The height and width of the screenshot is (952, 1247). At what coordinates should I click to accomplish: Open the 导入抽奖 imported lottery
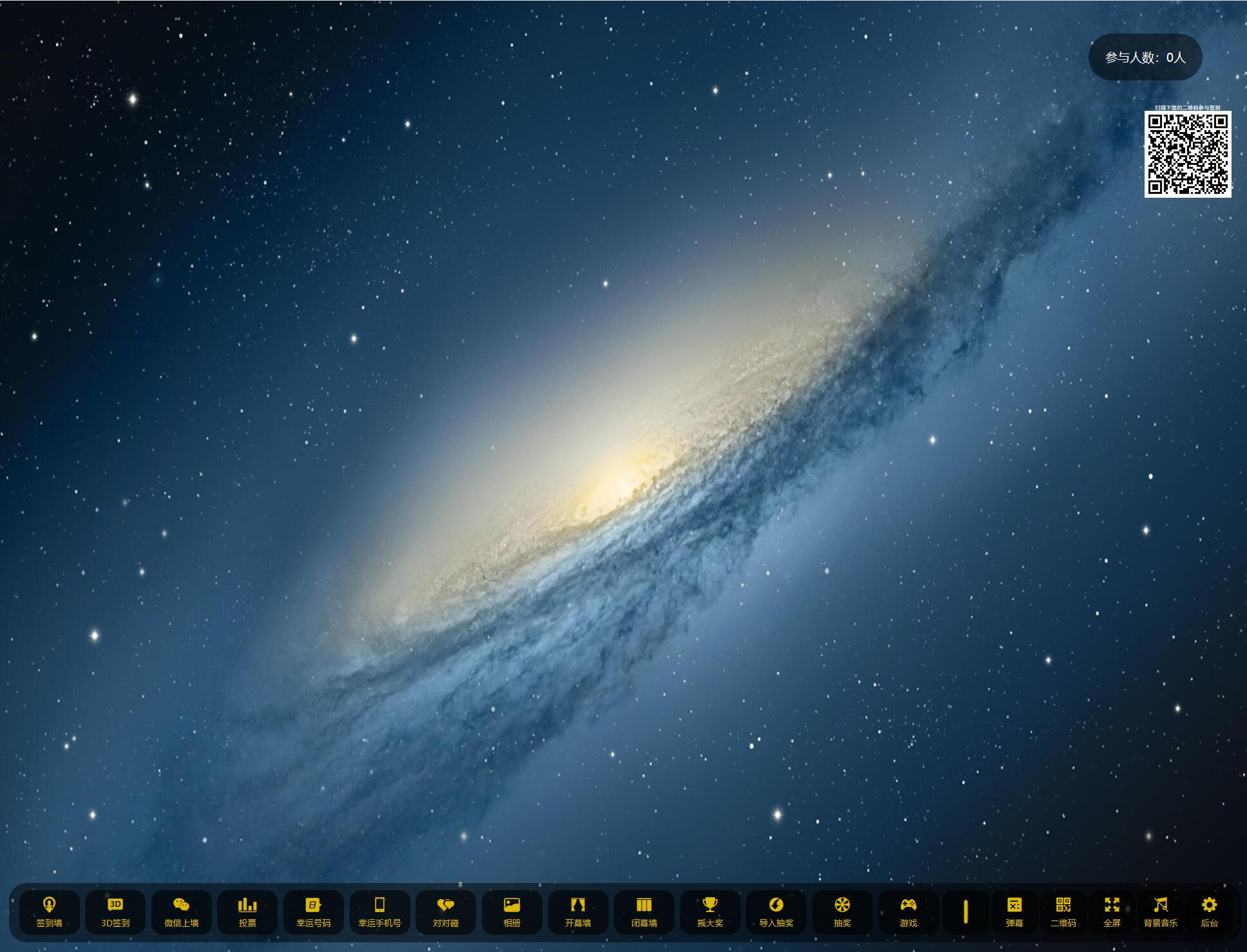click(x=776, y=912)
